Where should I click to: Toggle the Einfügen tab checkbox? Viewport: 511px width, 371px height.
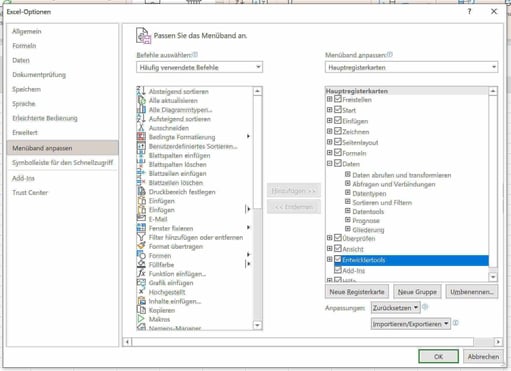[338, 120]
